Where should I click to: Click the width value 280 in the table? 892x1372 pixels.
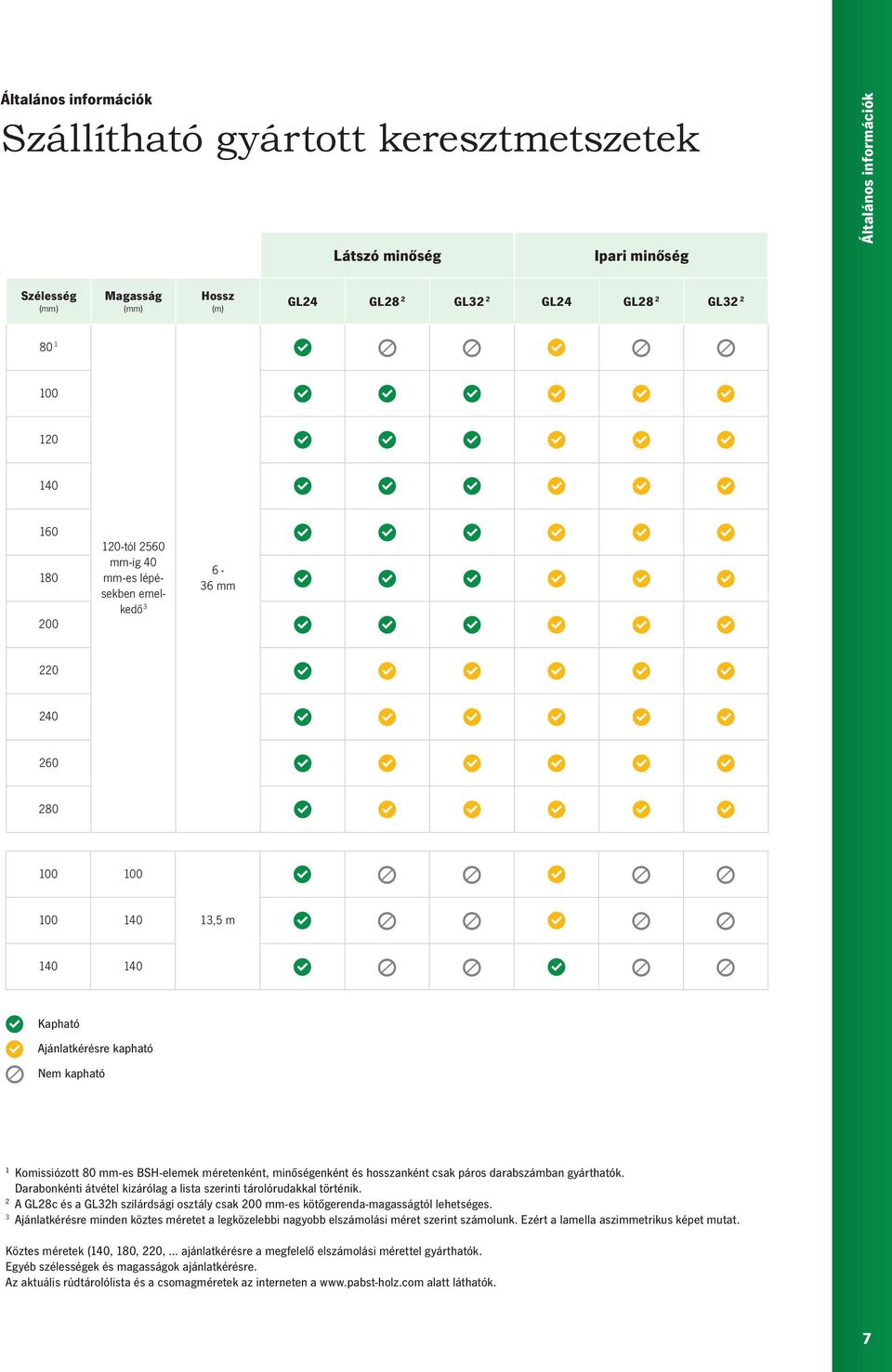tap(48, 810)
